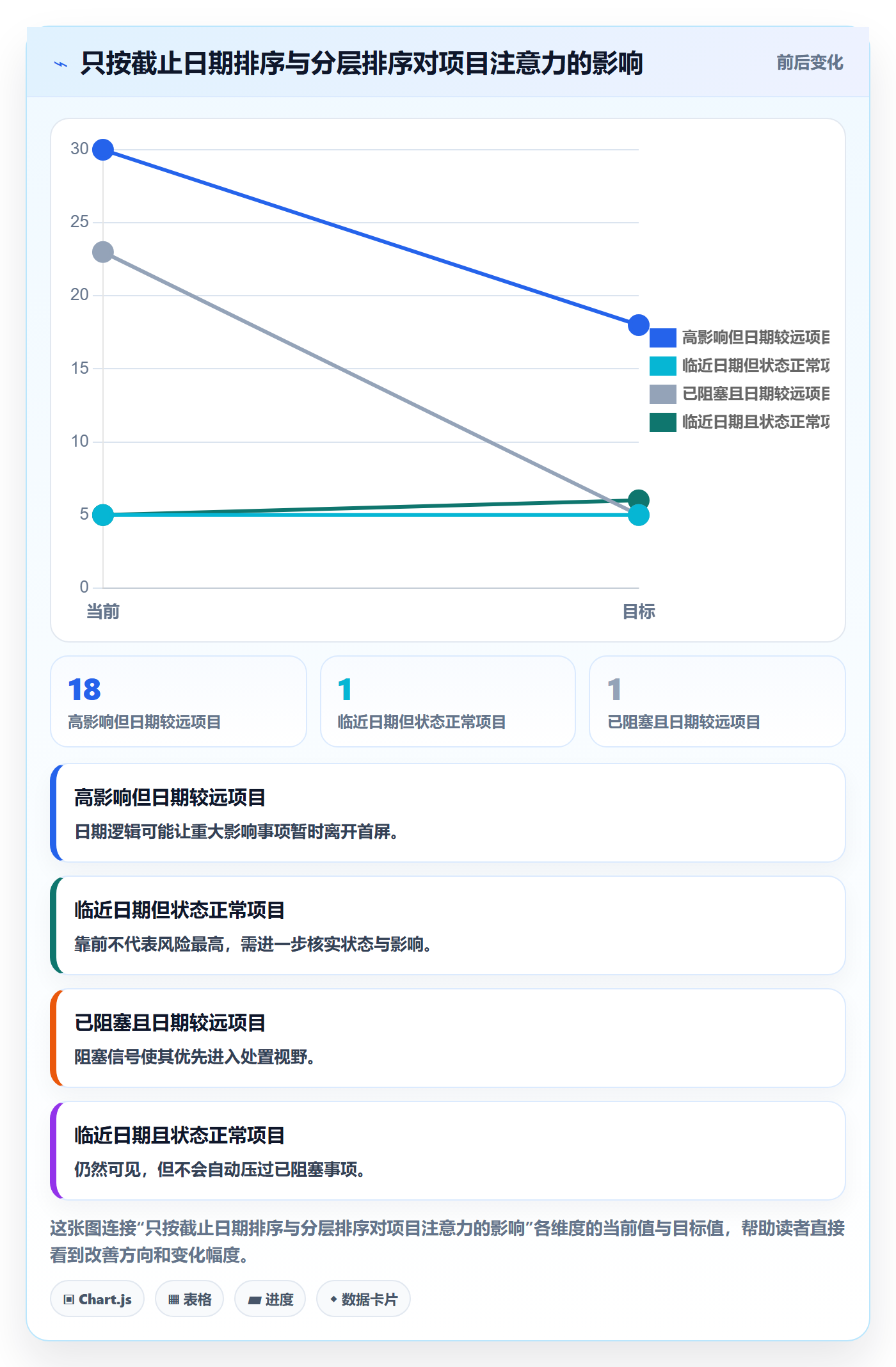Screen dimensions: 896x1367
Task: Click the y-axis tick label 0
Action: click(x=84, y=587)
